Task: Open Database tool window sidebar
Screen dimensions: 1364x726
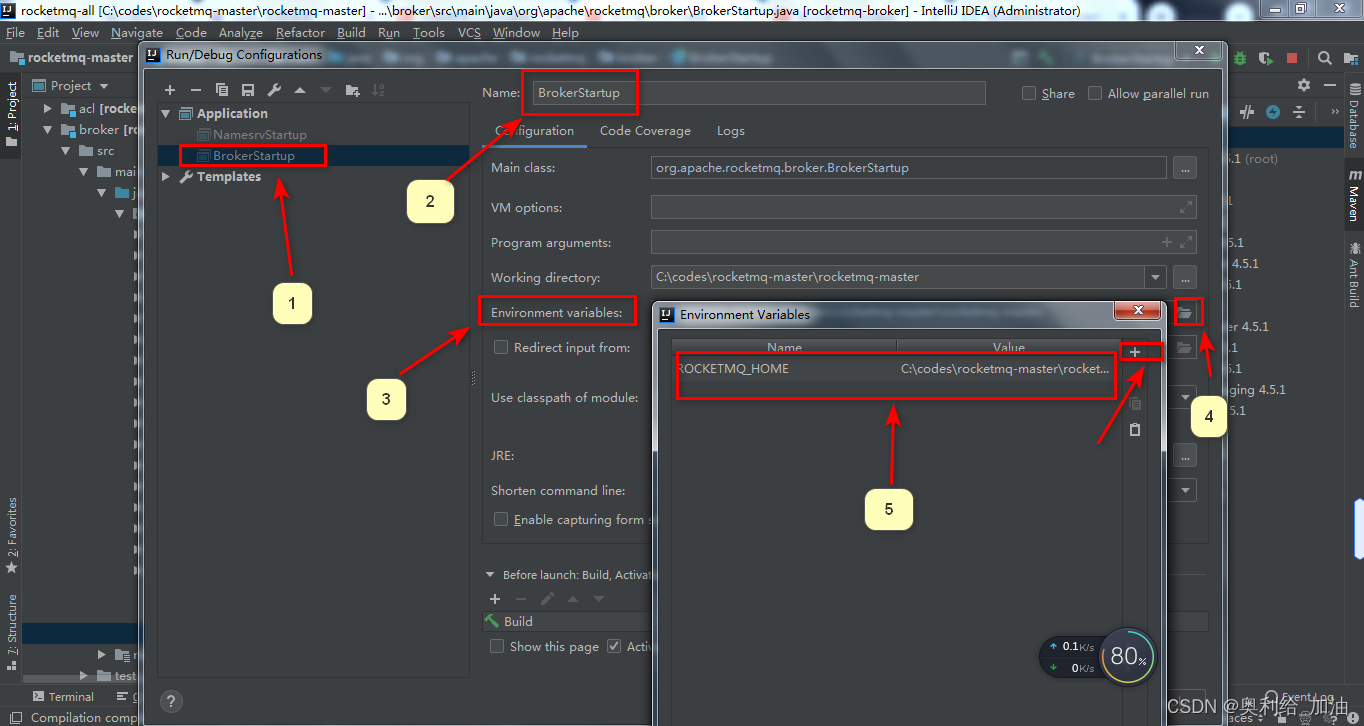Action: tap(1354, 117)
